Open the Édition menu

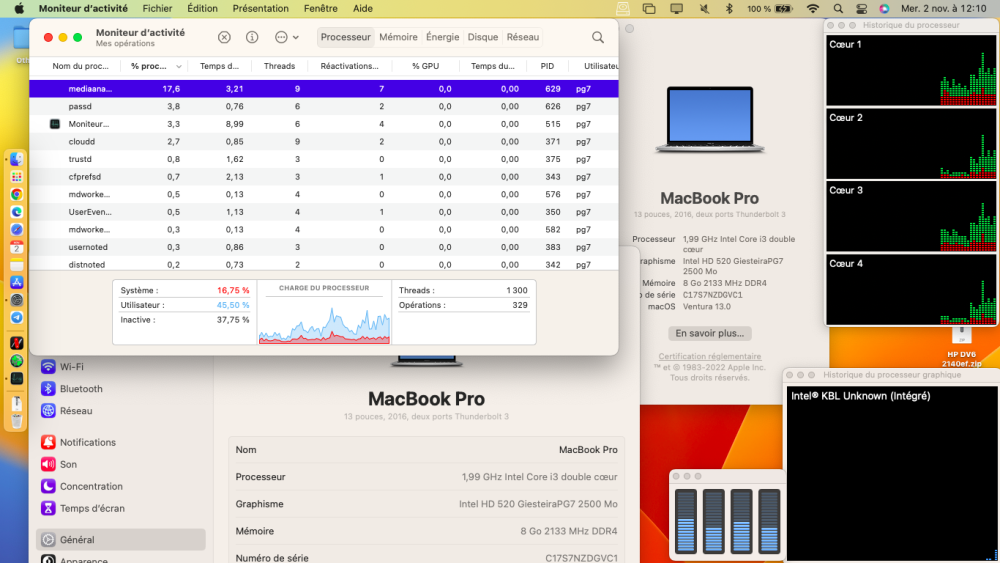202,8
